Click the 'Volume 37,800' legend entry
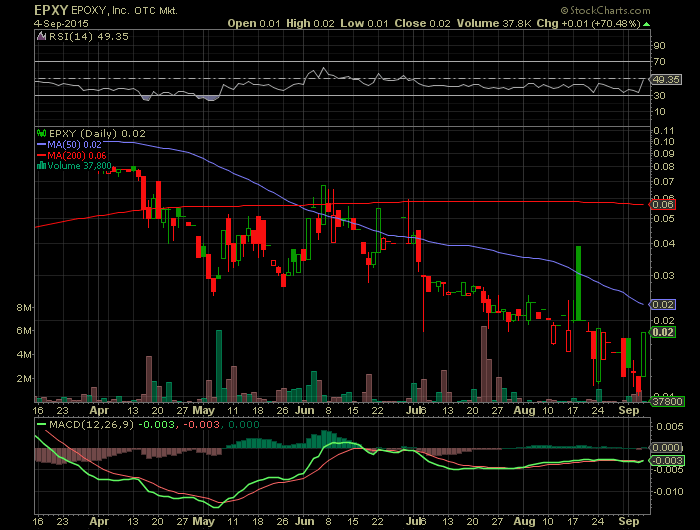Screen dimensions: 700x530 pyautogui.click(x=79, y=166)
